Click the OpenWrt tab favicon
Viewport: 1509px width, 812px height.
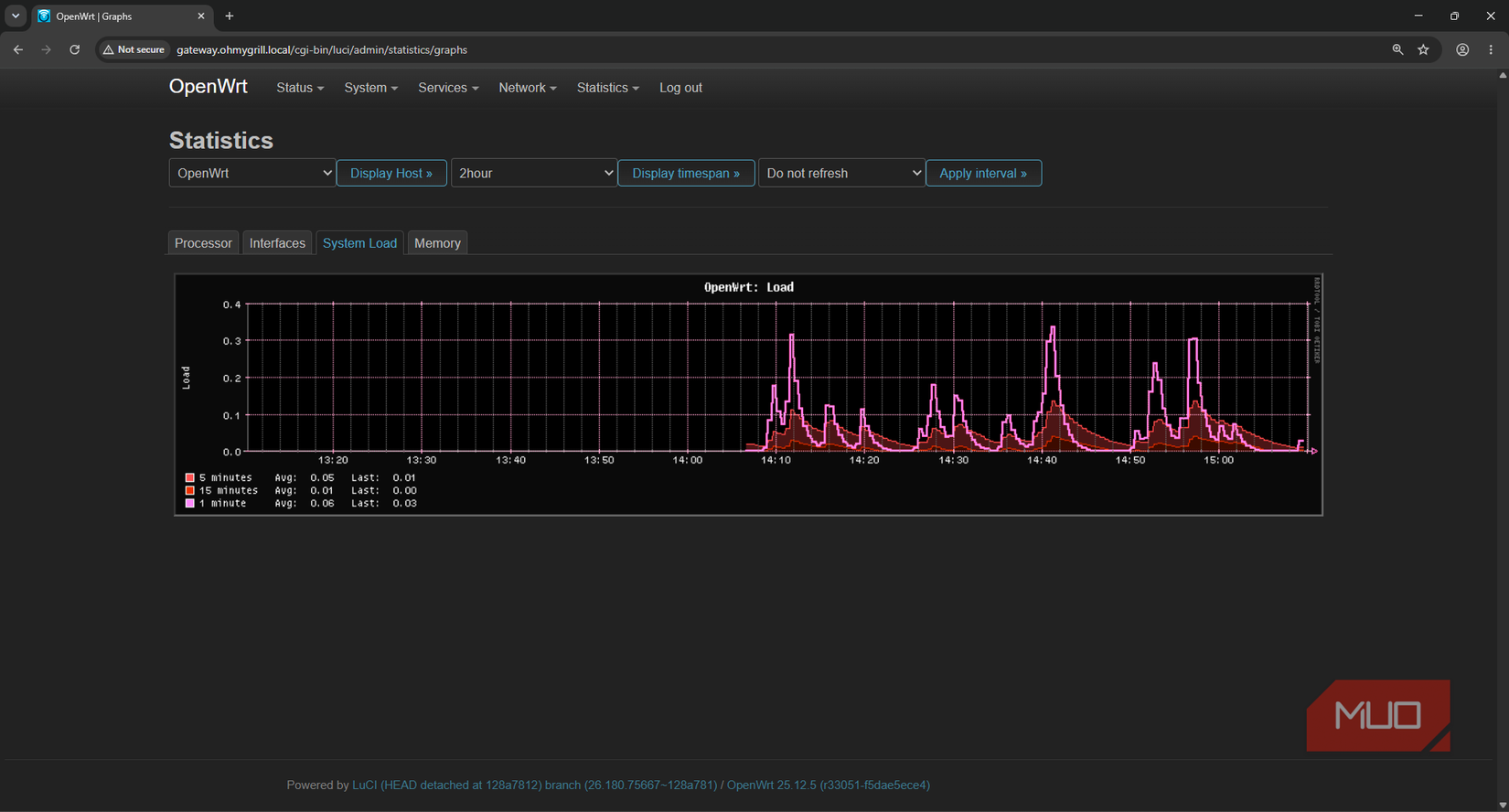coord(44,16)
